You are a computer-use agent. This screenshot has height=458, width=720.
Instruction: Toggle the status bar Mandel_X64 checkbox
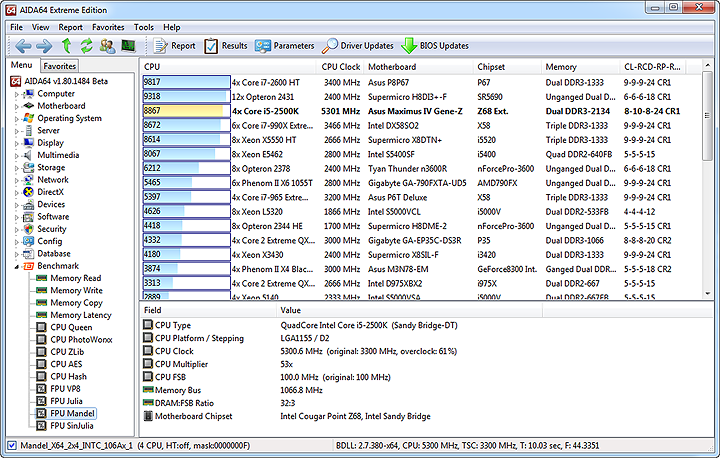tap(12, 445)
